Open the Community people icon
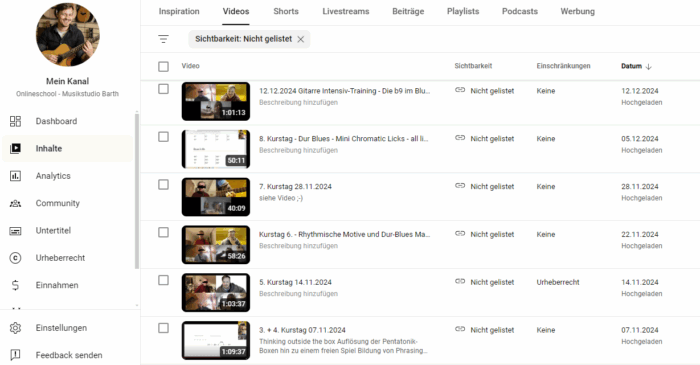Screen dimensions: 700x365 tap(15, 203)
